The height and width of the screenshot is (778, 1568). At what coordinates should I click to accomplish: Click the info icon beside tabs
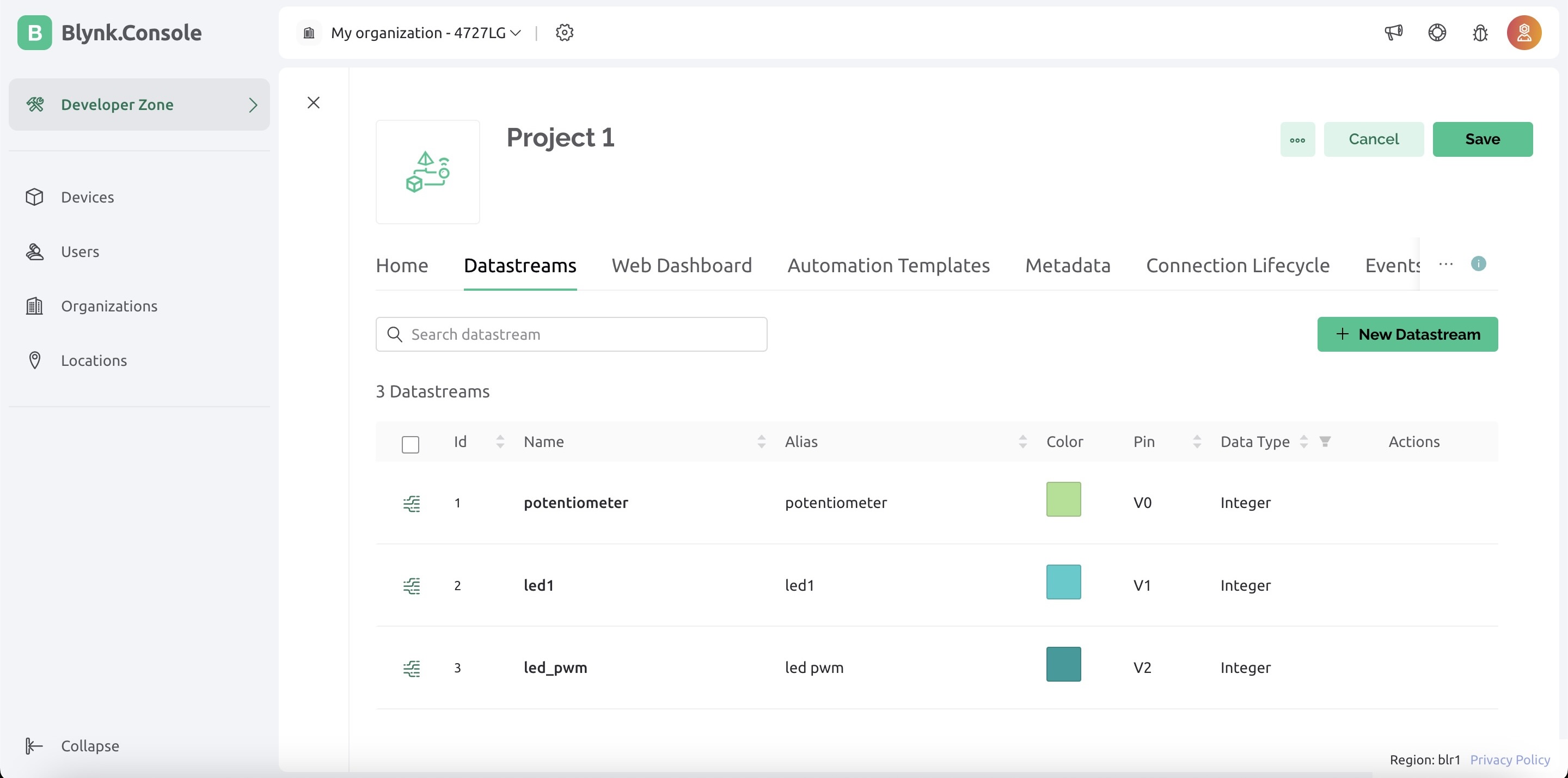1478,264
